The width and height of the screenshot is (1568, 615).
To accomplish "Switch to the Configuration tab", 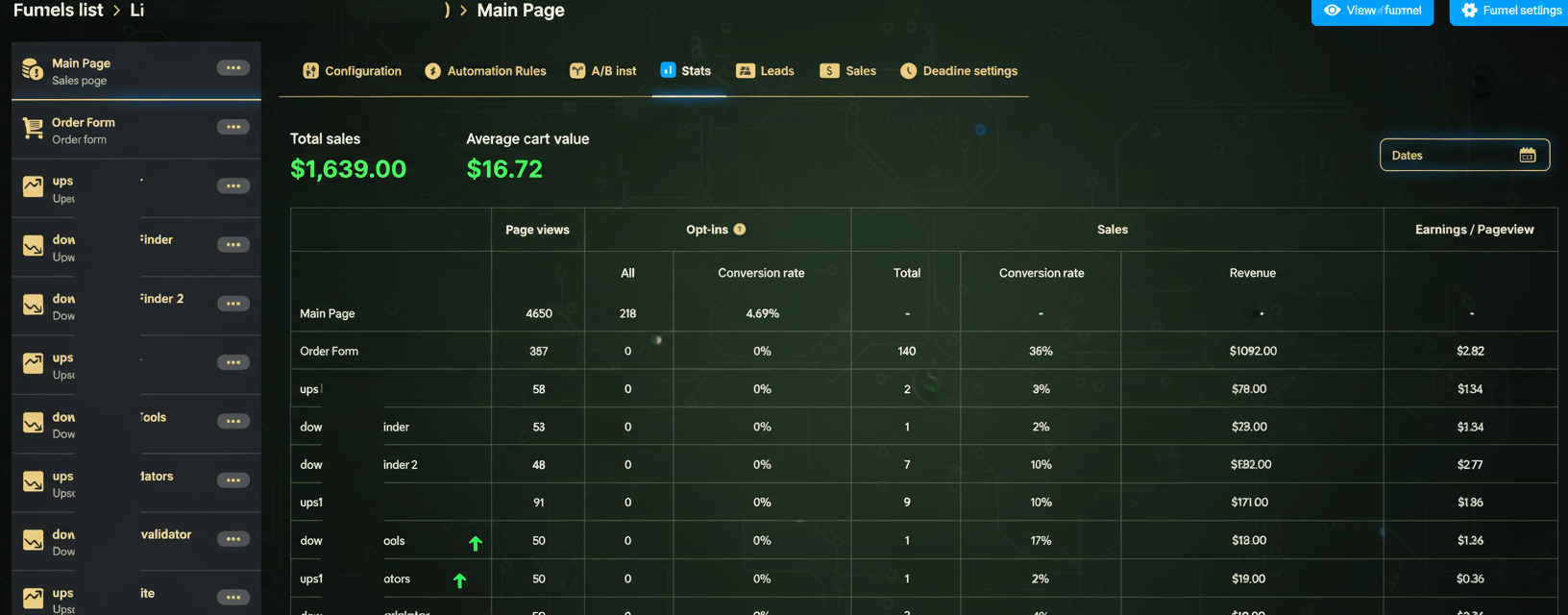I will [353, 71].
